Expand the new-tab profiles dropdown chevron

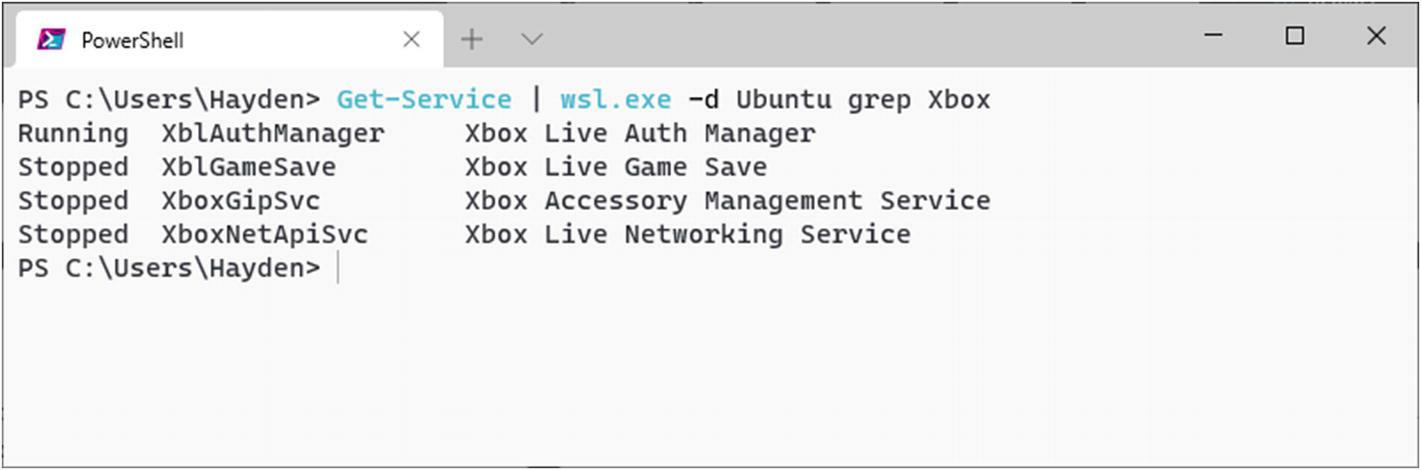(532, 39)
